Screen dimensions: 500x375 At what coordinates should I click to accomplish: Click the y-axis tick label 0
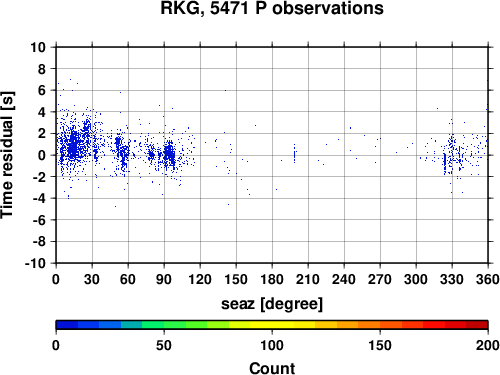click(42, 155)
